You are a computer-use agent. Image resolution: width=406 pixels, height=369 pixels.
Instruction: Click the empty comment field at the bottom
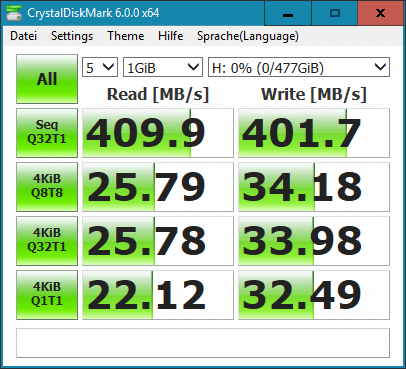pyautogui.click(x=203, y=343)
